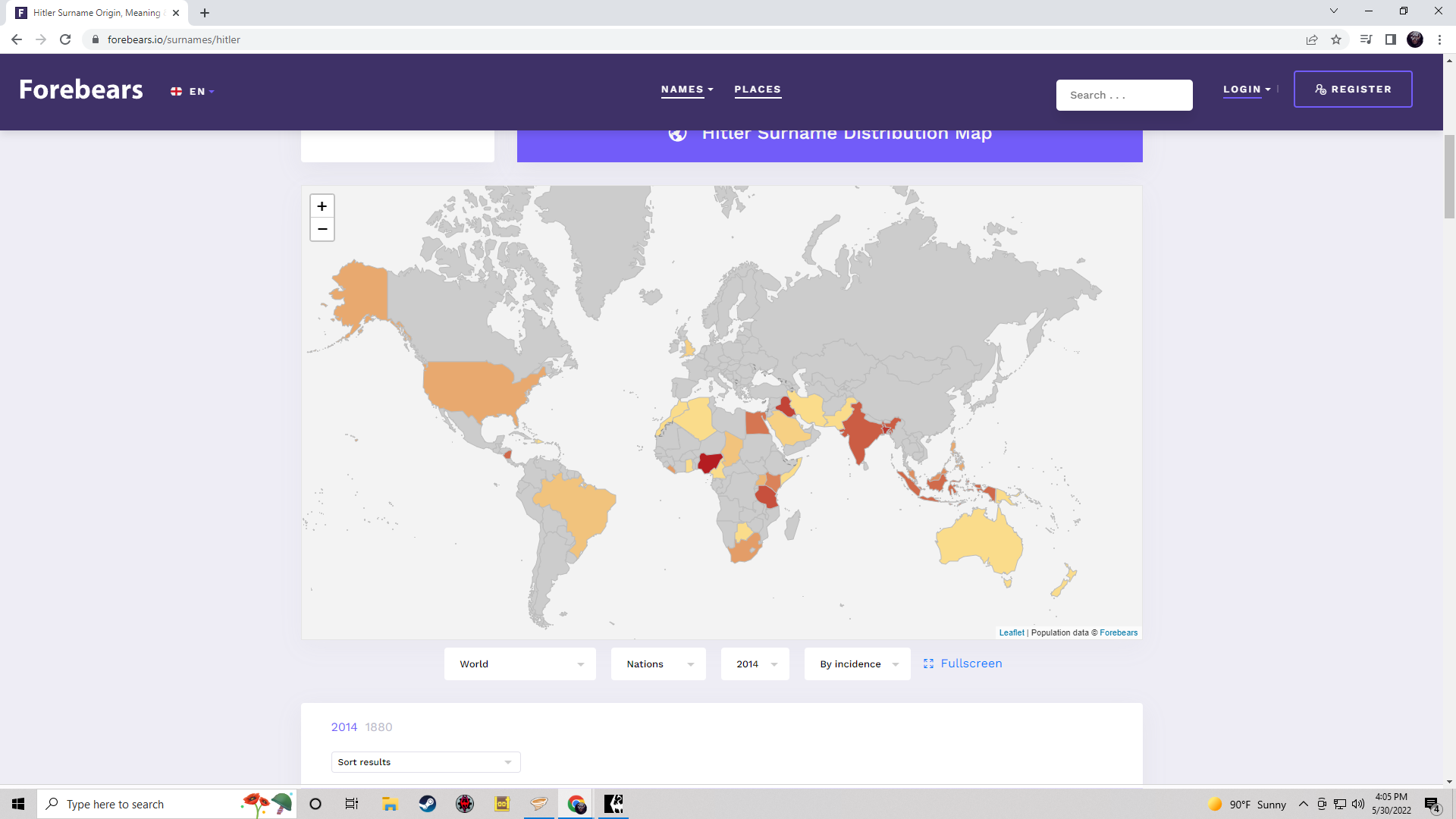Open the Windows Start menu
The width and height of the screenshot is (1456, 819).
tap(18, 804)
